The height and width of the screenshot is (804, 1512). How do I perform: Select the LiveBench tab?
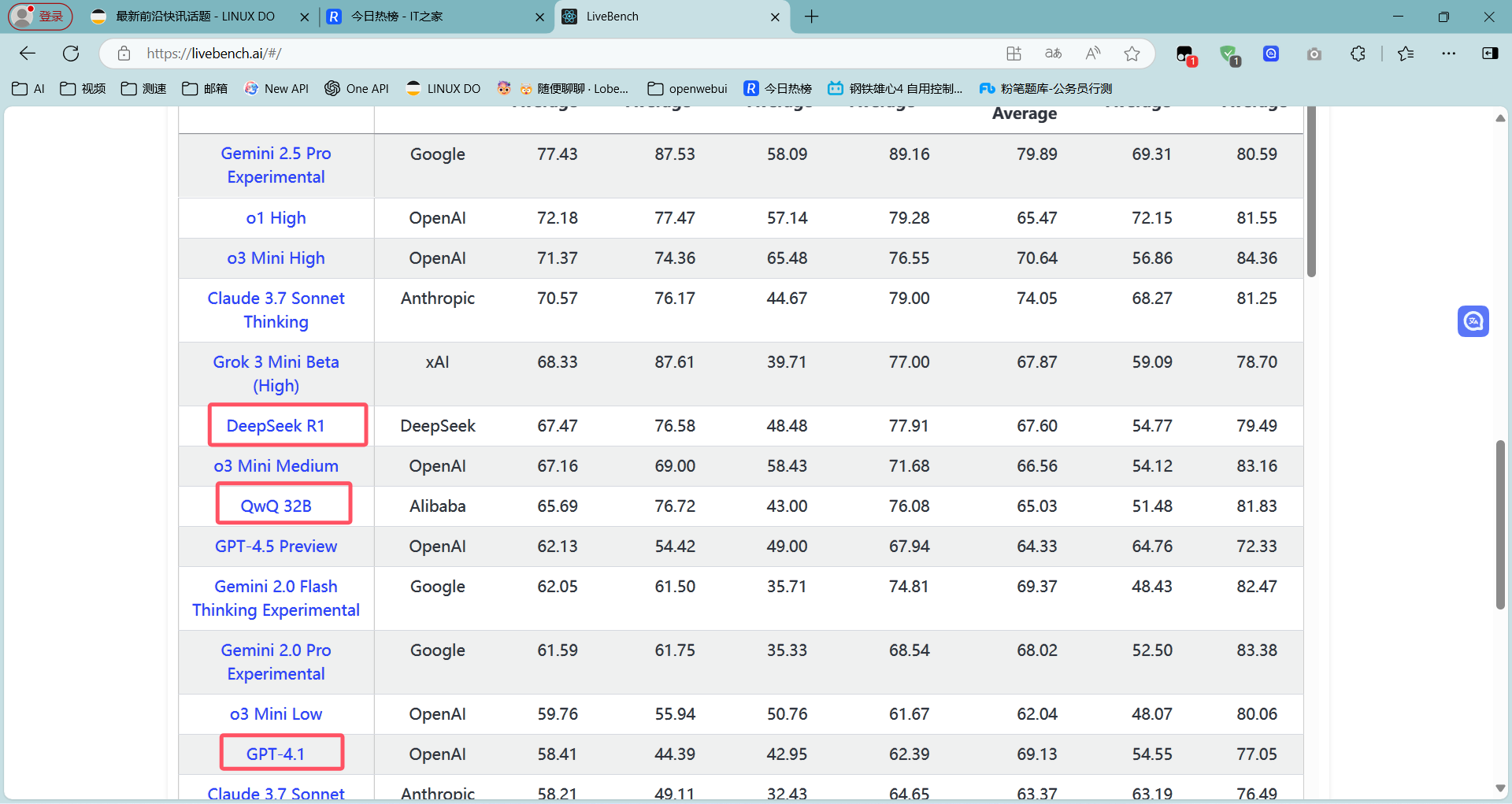pos(672,17)
